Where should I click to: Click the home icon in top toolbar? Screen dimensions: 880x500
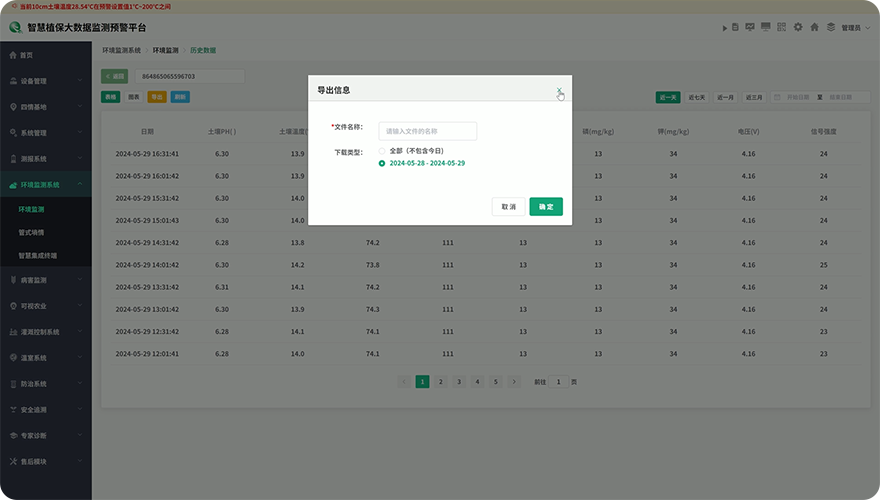point(814,27)
